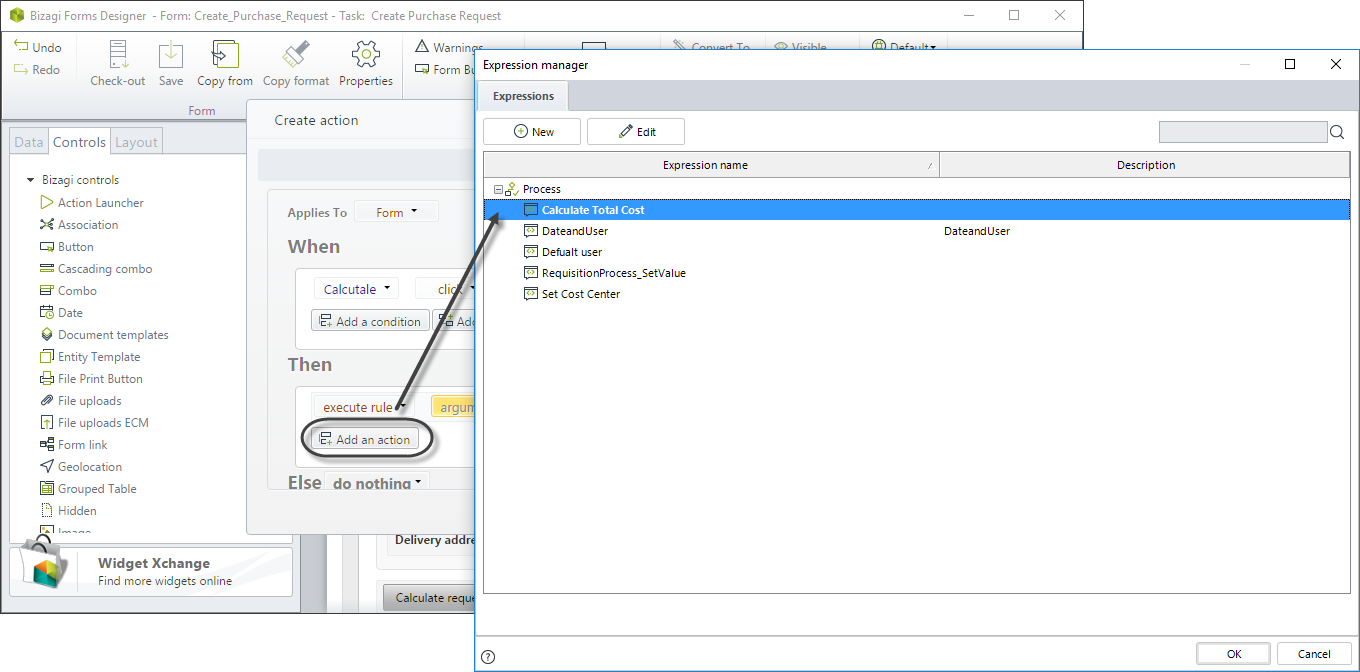
Task: Save the form with Save icon
Action: coord(171,55)
